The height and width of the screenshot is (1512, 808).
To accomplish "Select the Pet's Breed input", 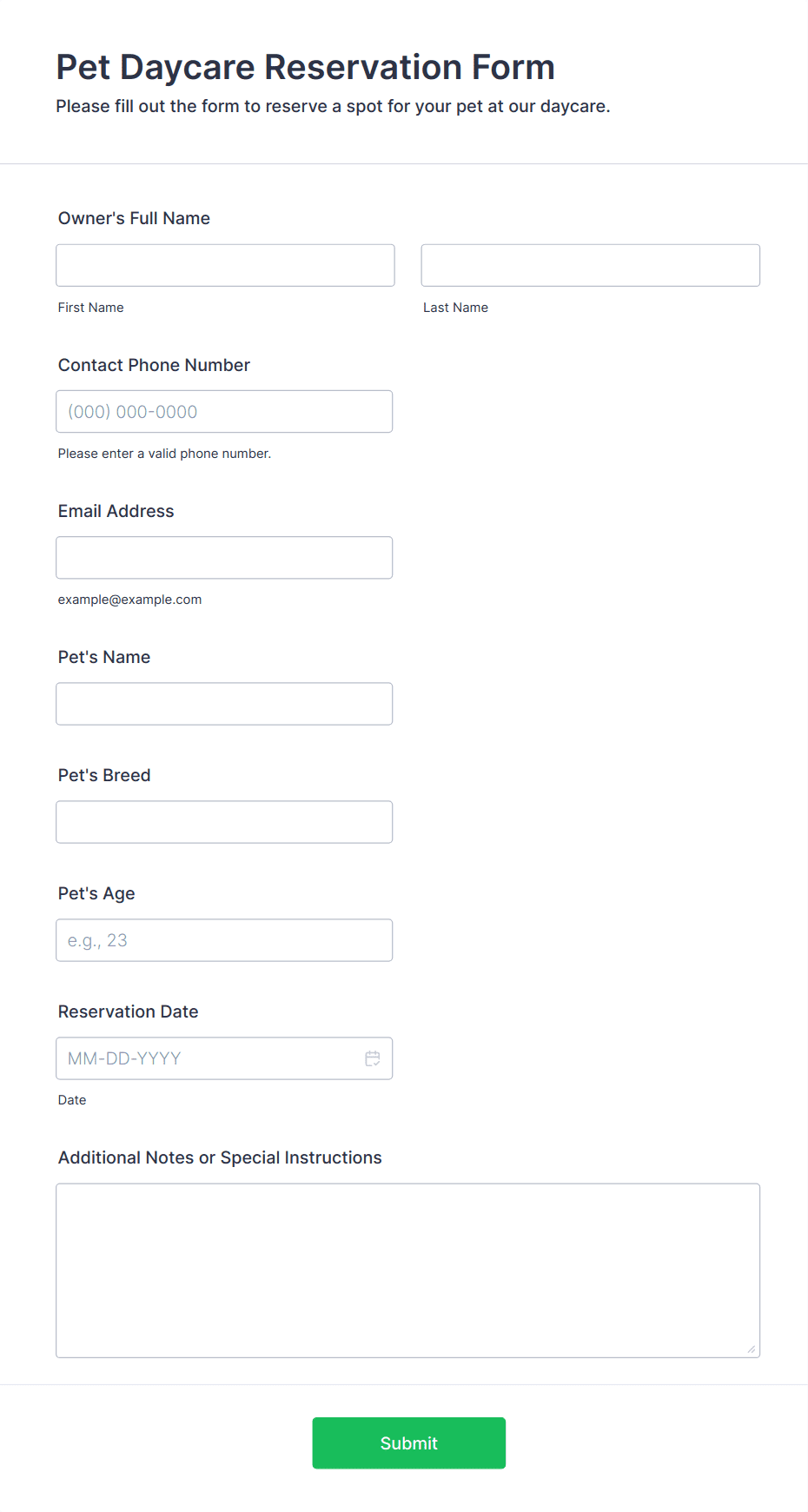I will (x=224, y=821).
